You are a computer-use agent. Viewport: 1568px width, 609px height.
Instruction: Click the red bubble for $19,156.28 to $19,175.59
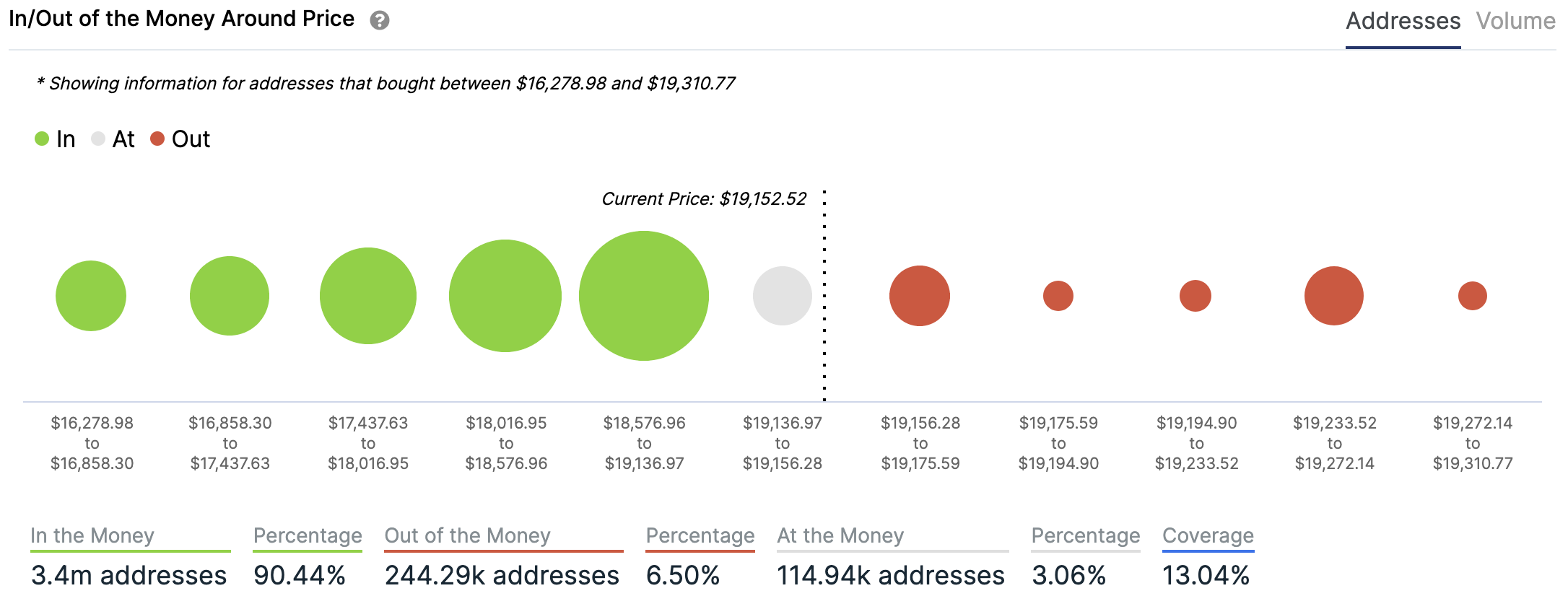point(920,296)
